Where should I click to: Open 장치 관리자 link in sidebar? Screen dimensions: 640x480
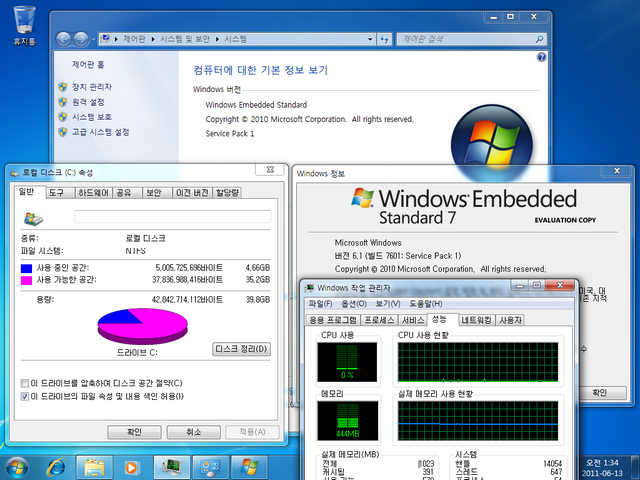pyautogui.click(x=92, y=87)
